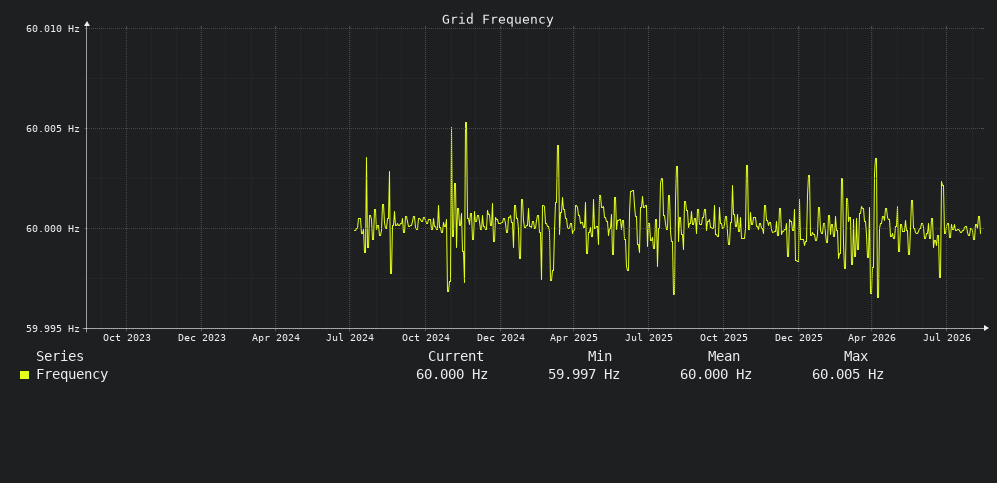The image size is (997, 483).
Task: Click the 60.005 Hz y-axis label
Action: tap(53, 128)
